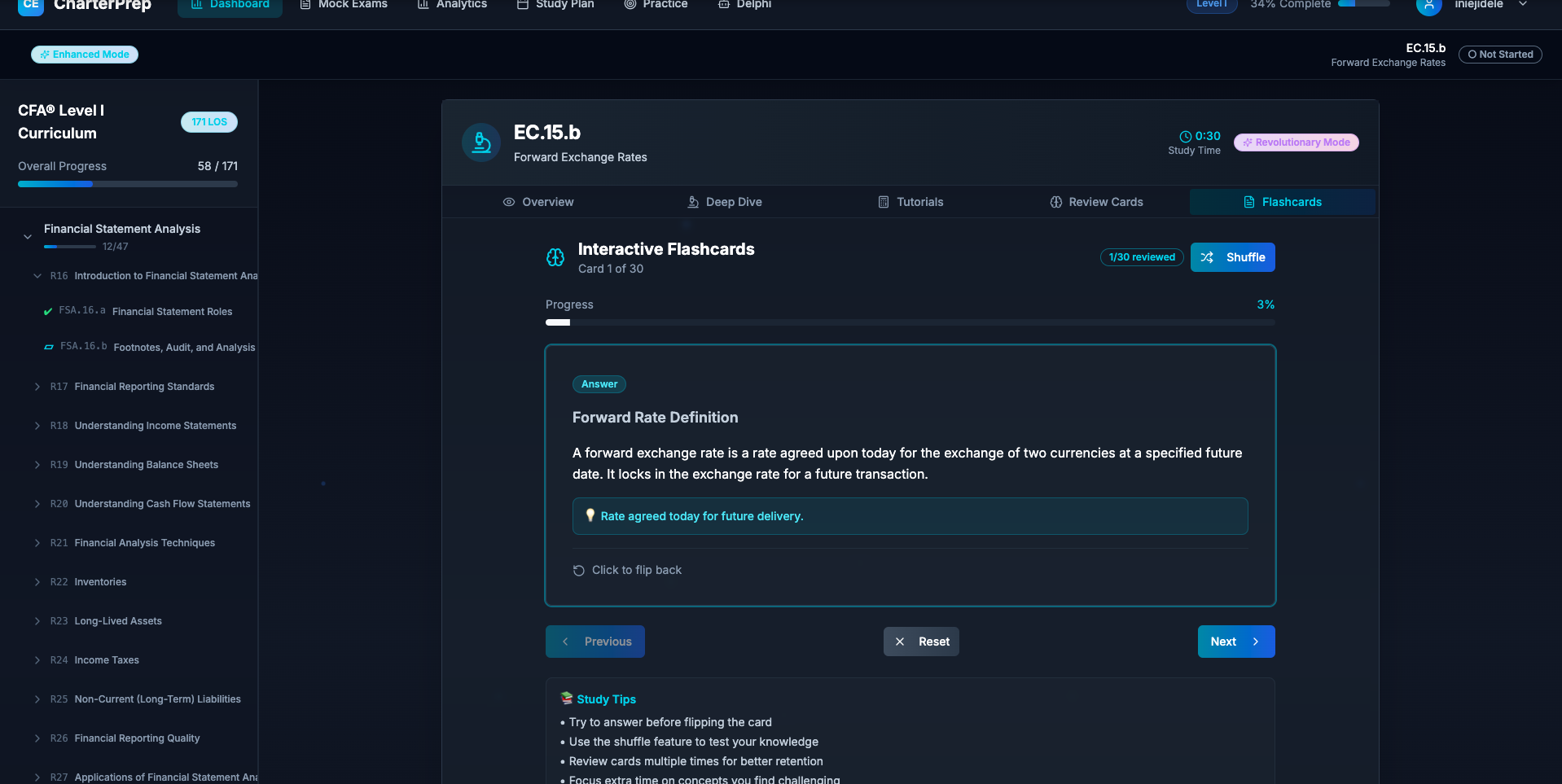Click 'Click to flip back' on card
This screenshot has height=784, width=1562.
637,570
